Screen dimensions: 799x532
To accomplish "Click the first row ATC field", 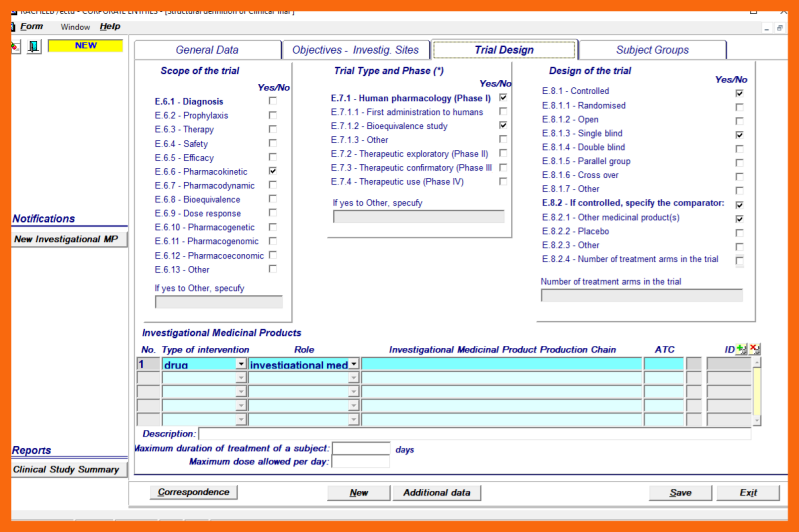I will 663,364.
